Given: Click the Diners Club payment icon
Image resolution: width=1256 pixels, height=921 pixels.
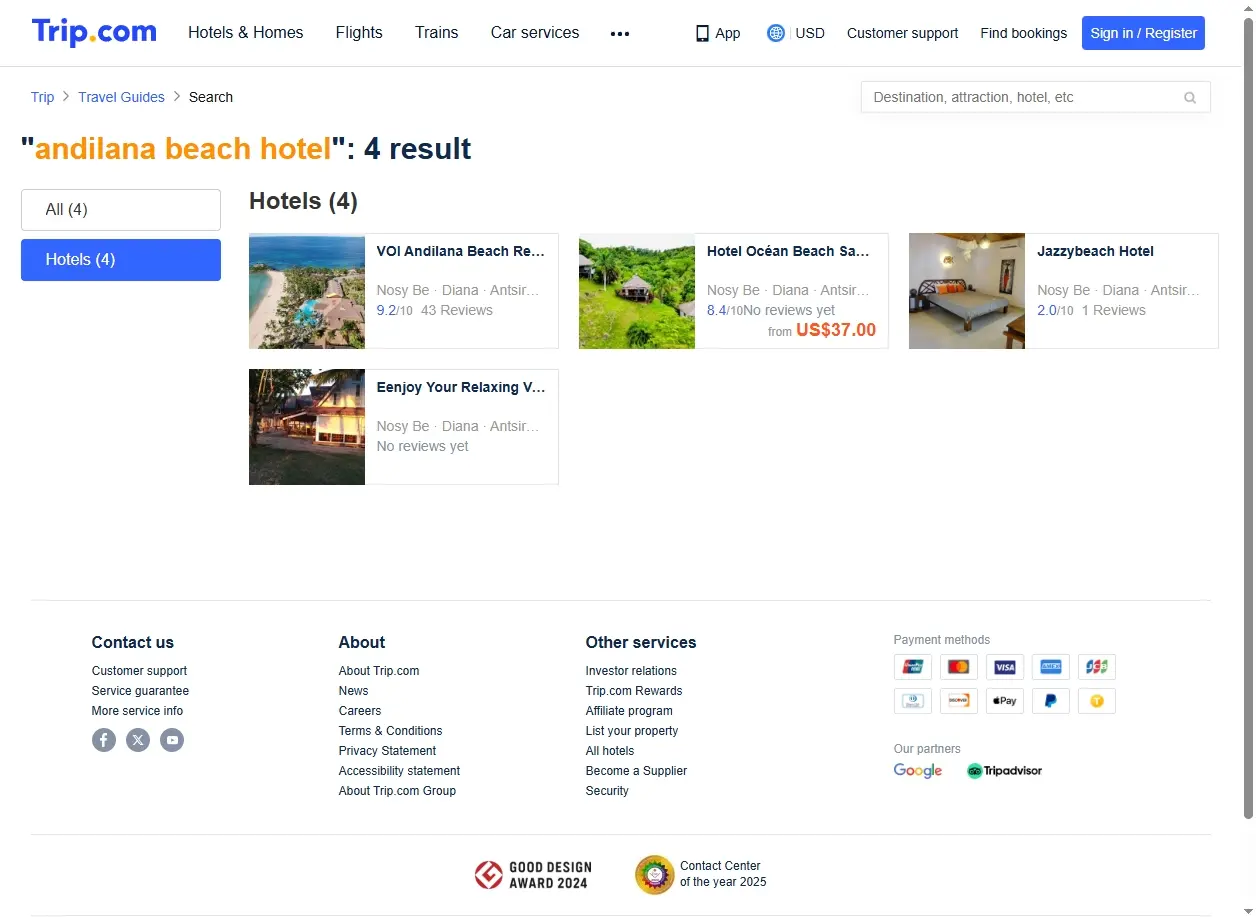Looking at the screenshot, I should point(913,701).
